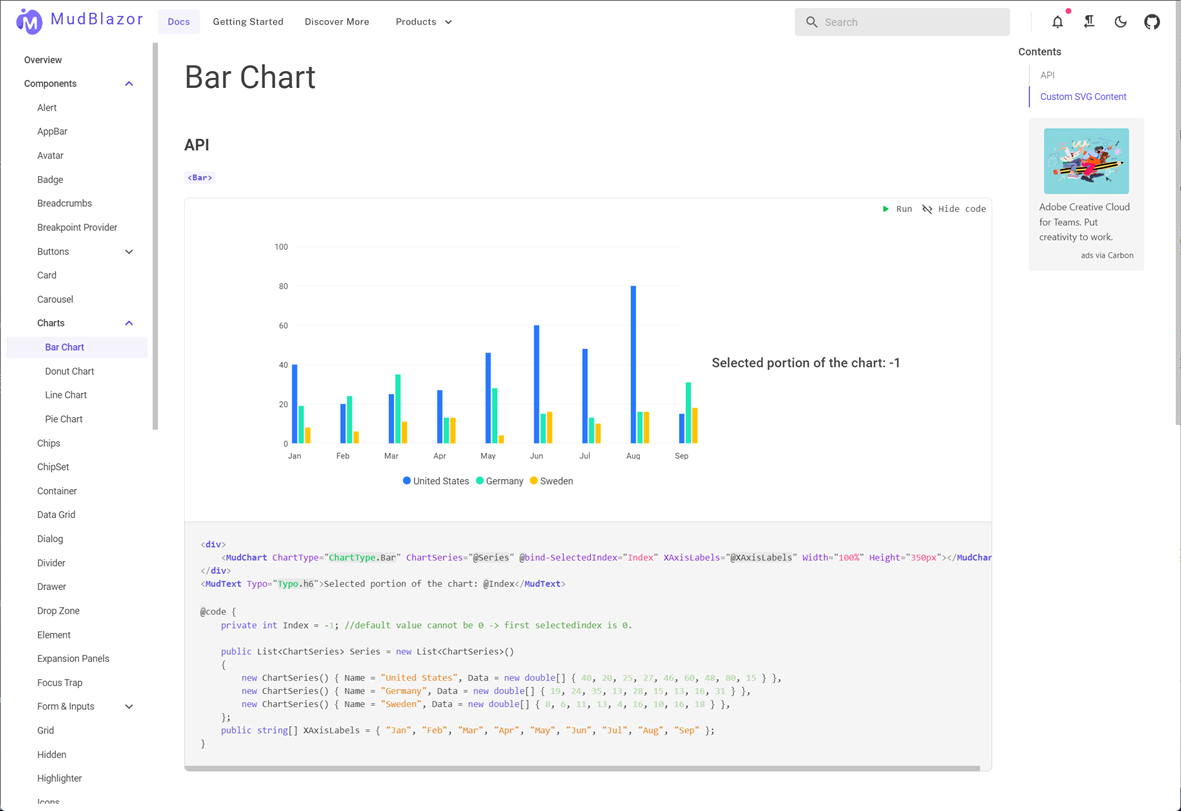This screenshot has height=811, width=1181.
Task: Click the Hide code eye icon
Action: 927,209
